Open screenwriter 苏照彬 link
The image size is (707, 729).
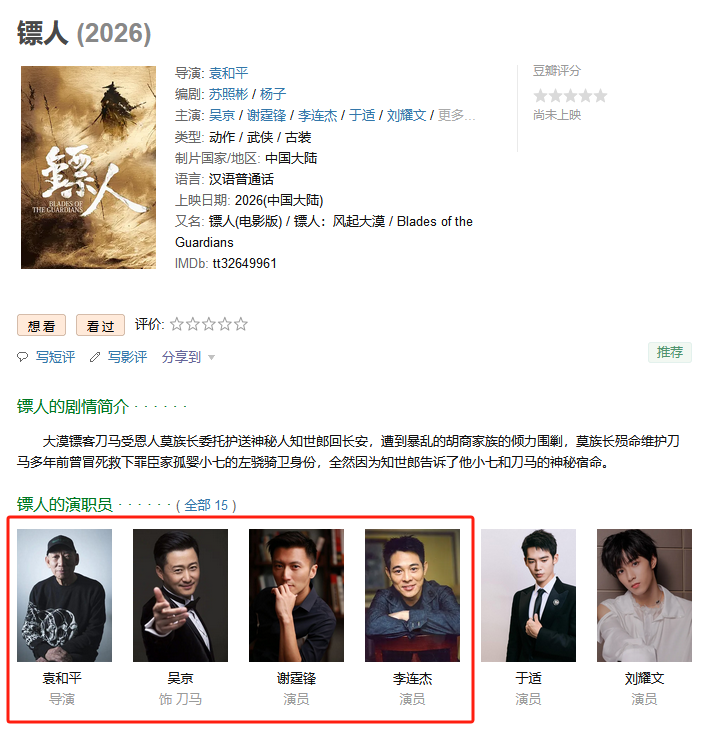tap(228, 94)
